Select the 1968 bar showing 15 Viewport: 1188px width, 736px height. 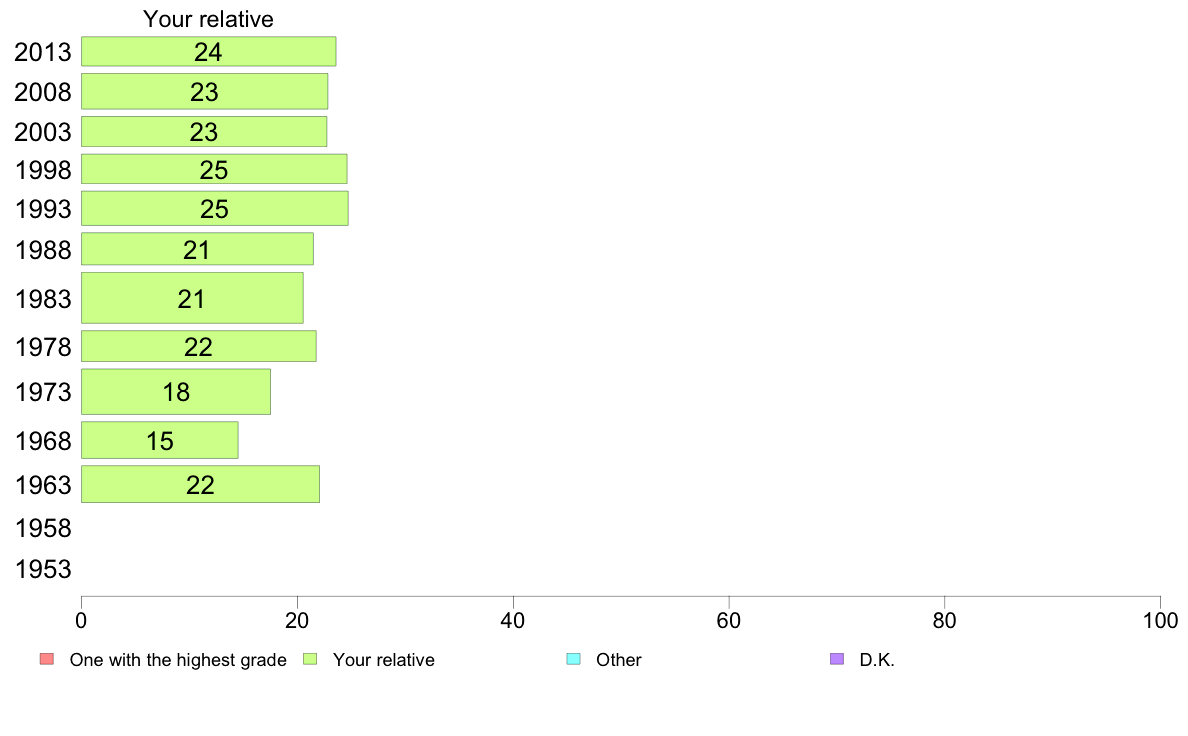coord(160,440)
